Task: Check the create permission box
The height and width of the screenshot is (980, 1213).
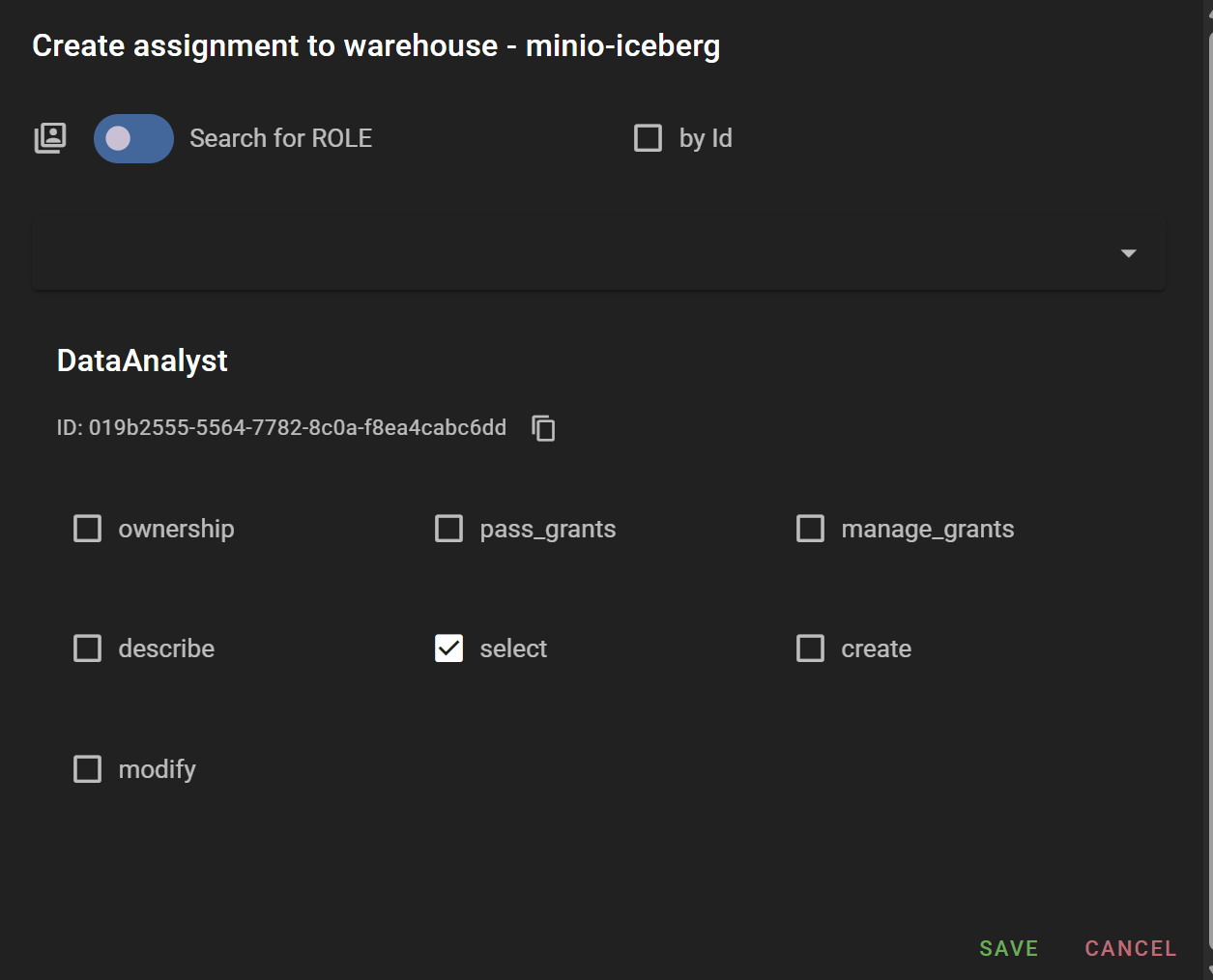Action: coord(810,649)
